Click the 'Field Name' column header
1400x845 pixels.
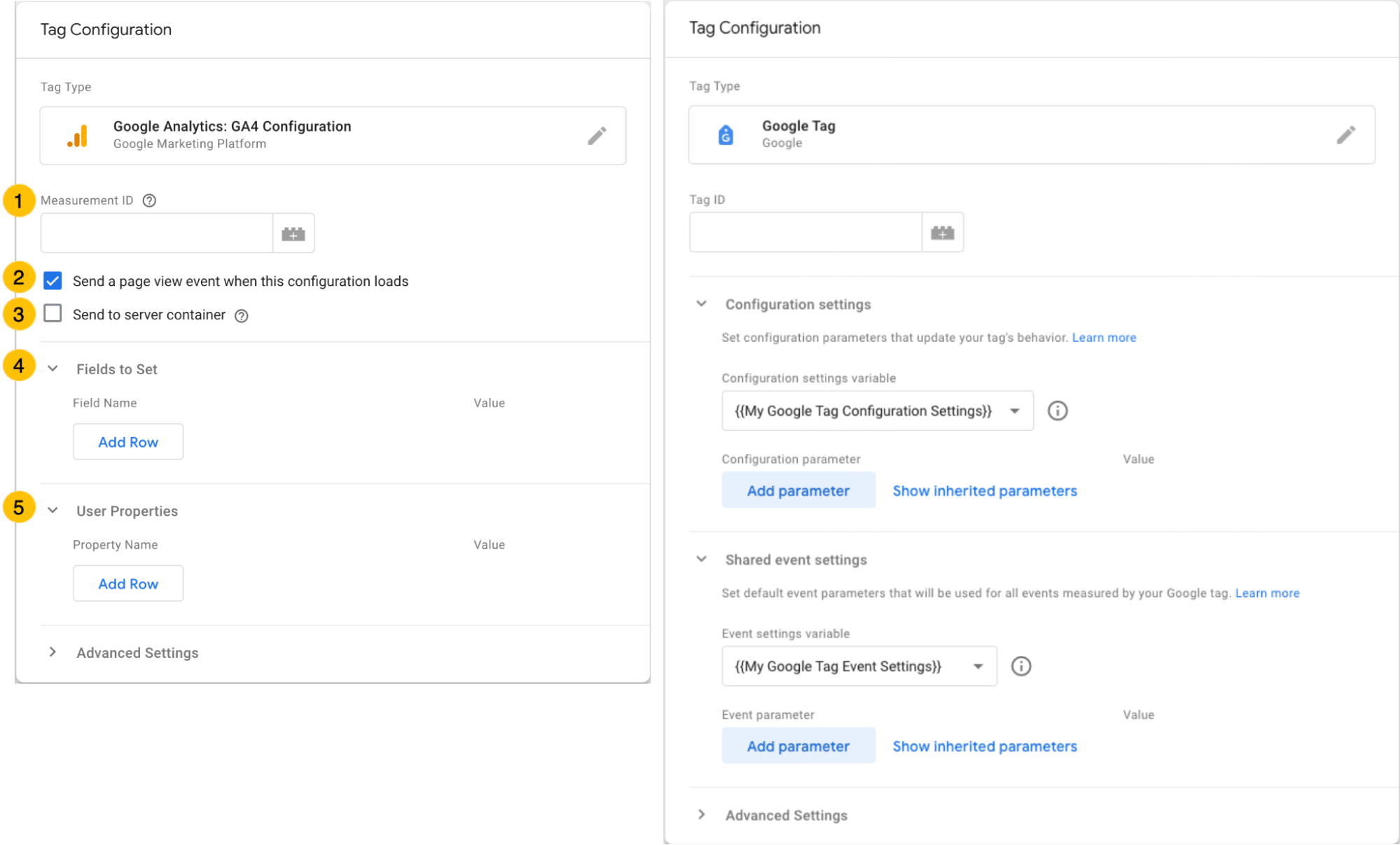tap(104, 403)
